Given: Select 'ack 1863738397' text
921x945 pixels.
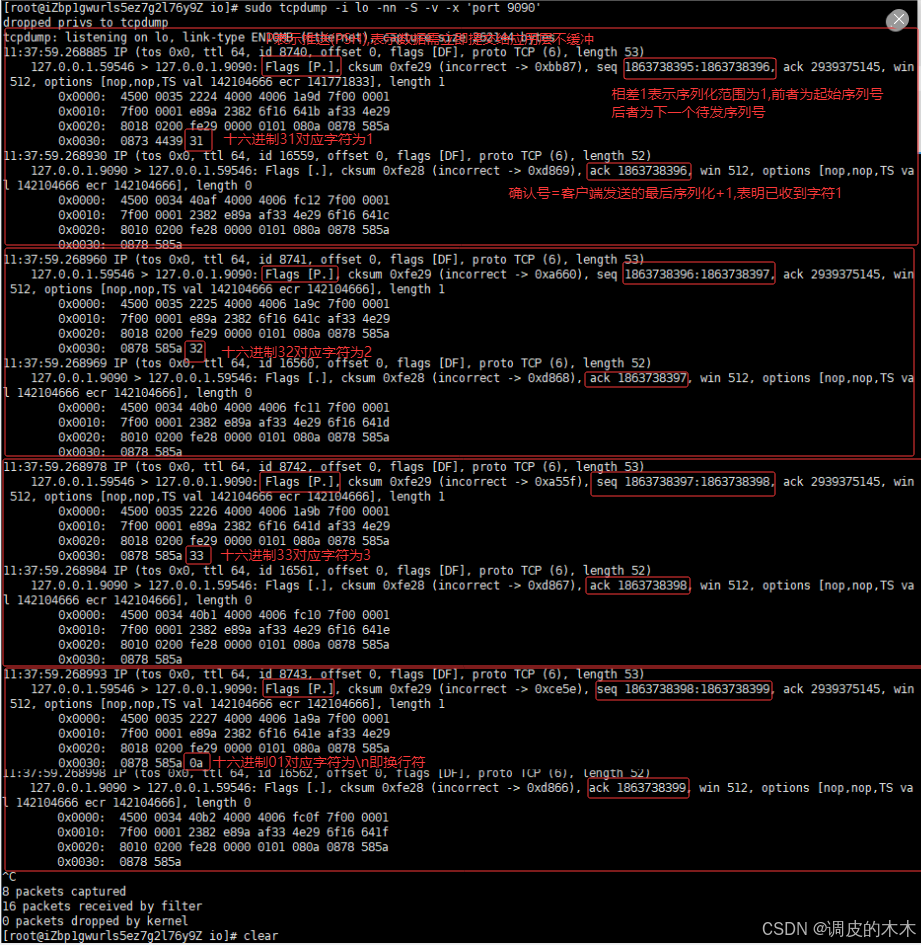Looking at the screenshot, I should [x=638, y=378].
